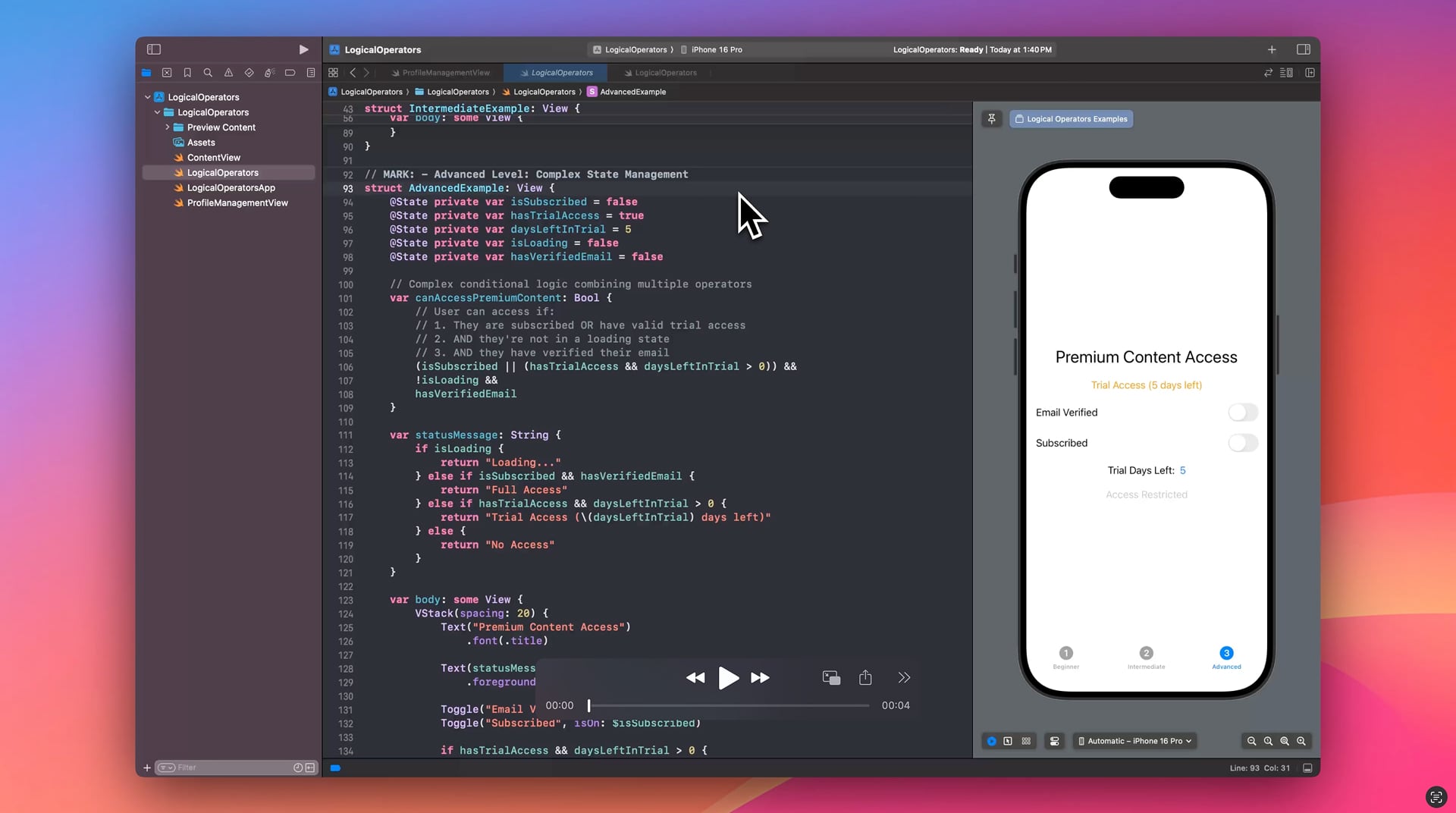
Task: Collapse the LogicalOperators group folder
Action: 158,112
